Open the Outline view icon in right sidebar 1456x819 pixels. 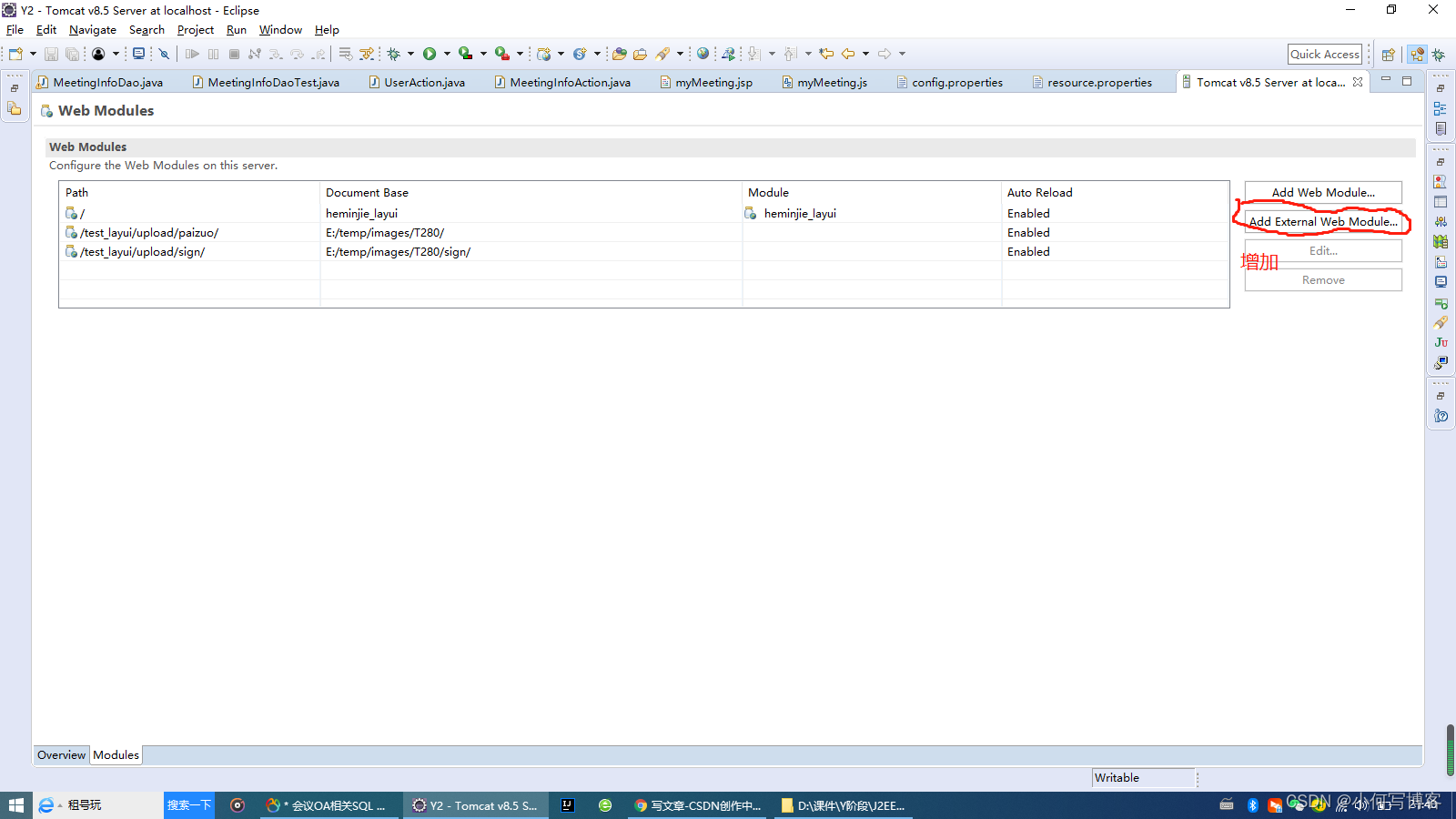coord(1441,108)
